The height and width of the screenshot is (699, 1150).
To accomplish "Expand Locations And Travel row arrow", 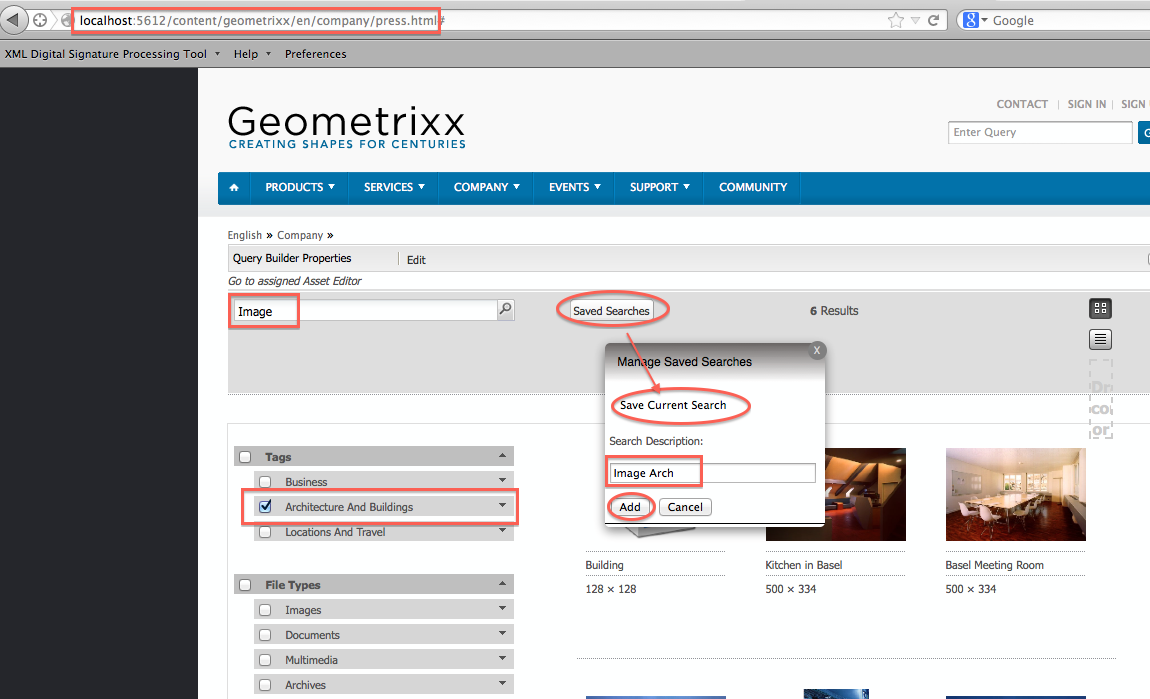I will [502, 530].
